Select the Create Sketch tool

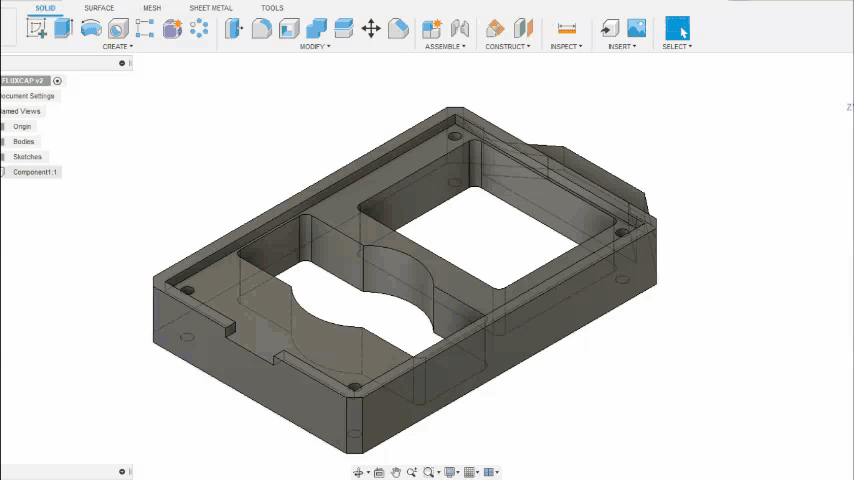37,28
